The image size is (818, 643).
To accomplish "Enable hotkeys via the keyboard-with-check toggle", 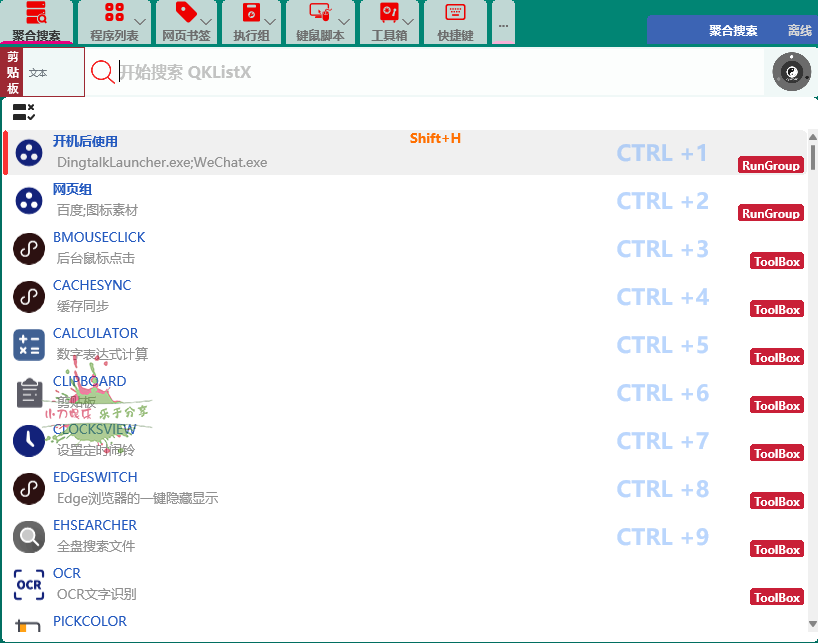I will tap(21, 117).
